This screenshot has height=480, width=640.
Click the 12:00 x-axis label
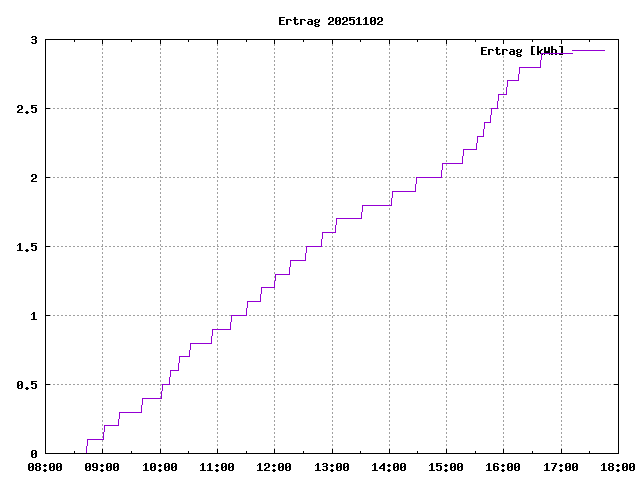tap(274, 467)
